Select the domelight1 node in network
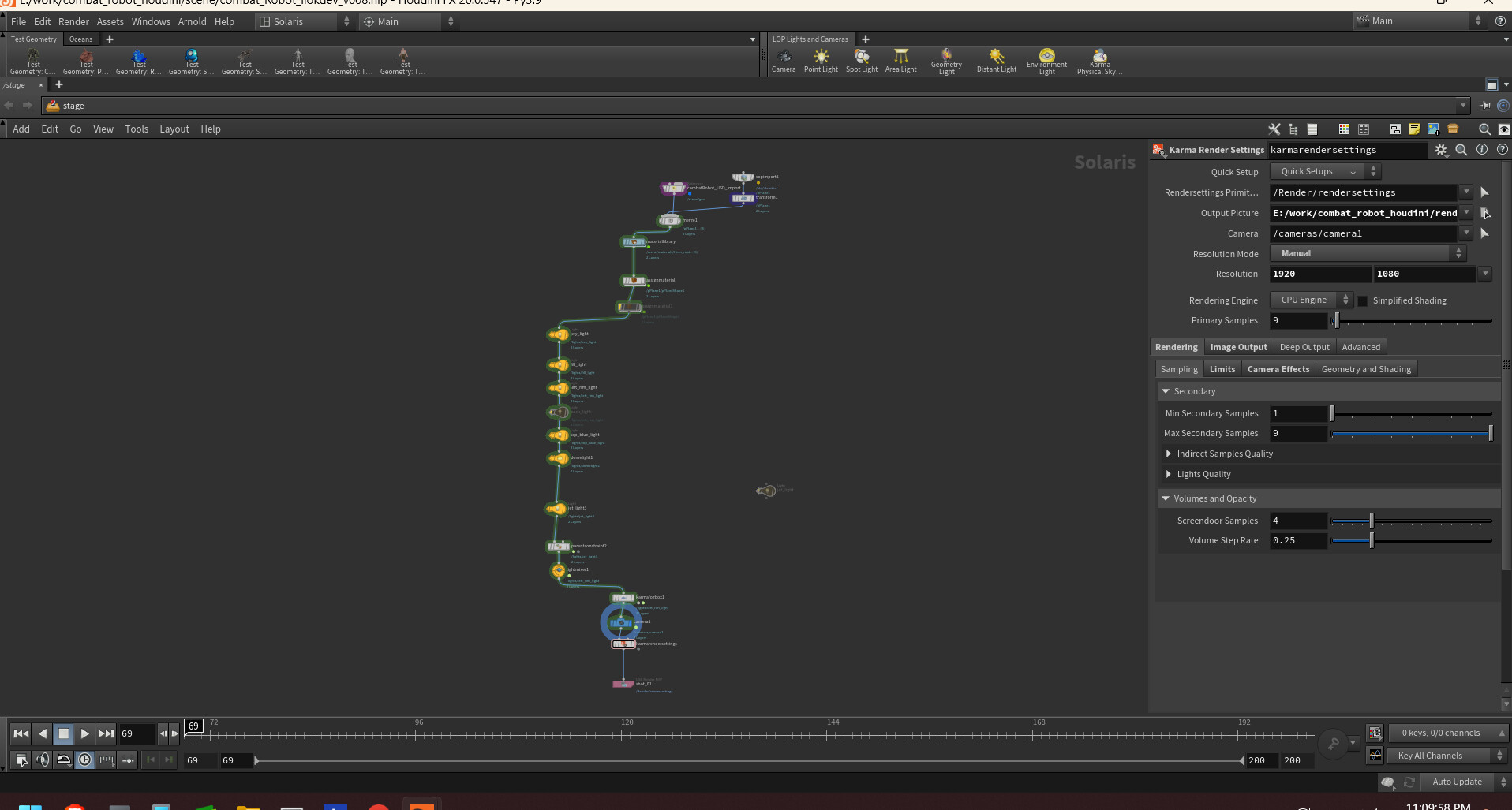The image size is (1512, 810). (x=559, y=458)
